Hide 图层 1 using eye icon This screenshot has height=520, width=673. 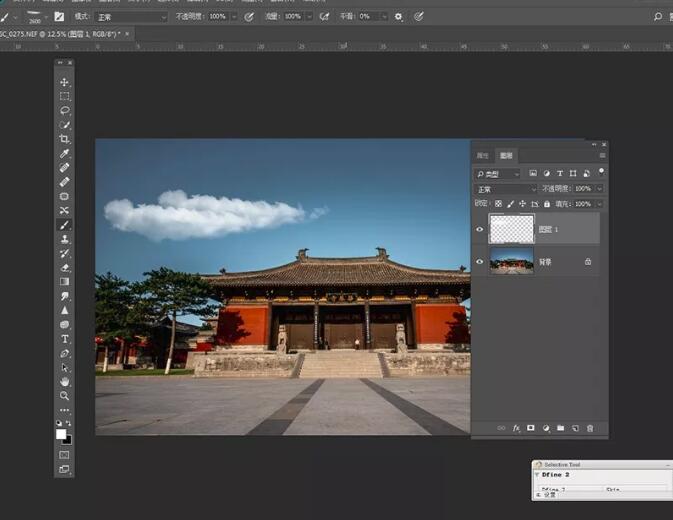pyautogui.click(x=479, y=229)
